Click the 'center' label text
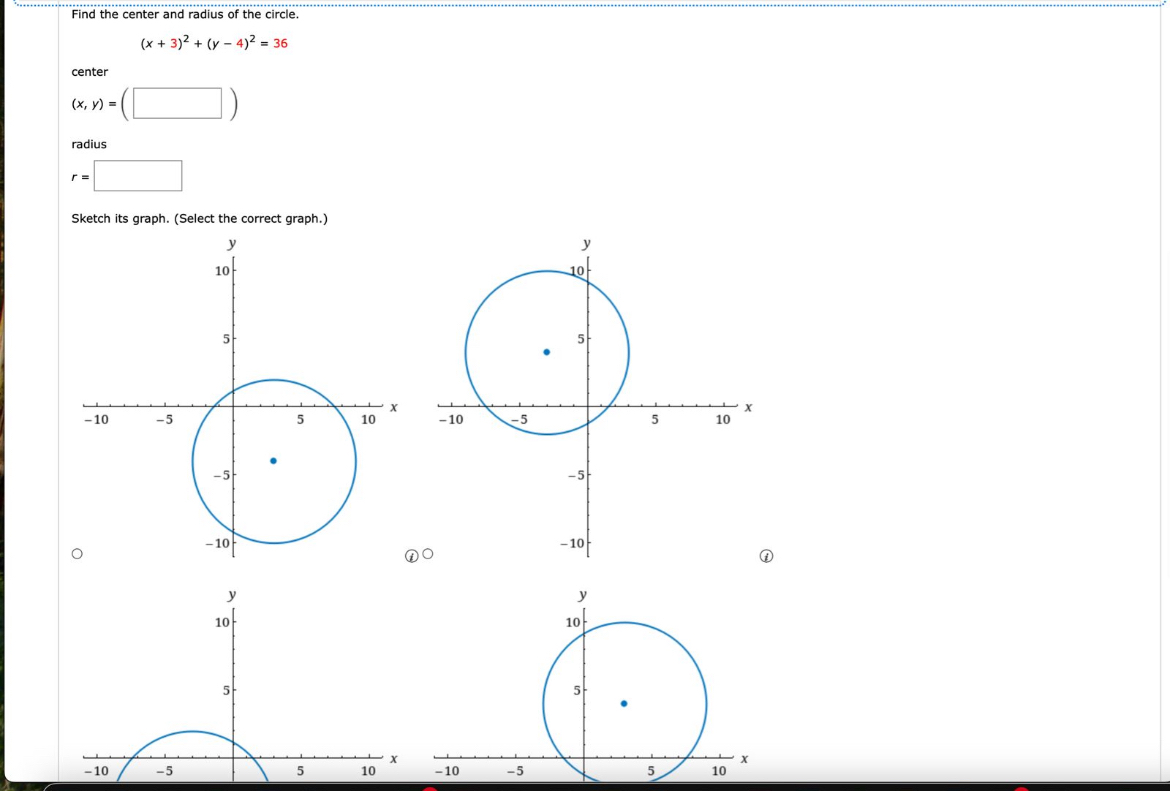 89,71
